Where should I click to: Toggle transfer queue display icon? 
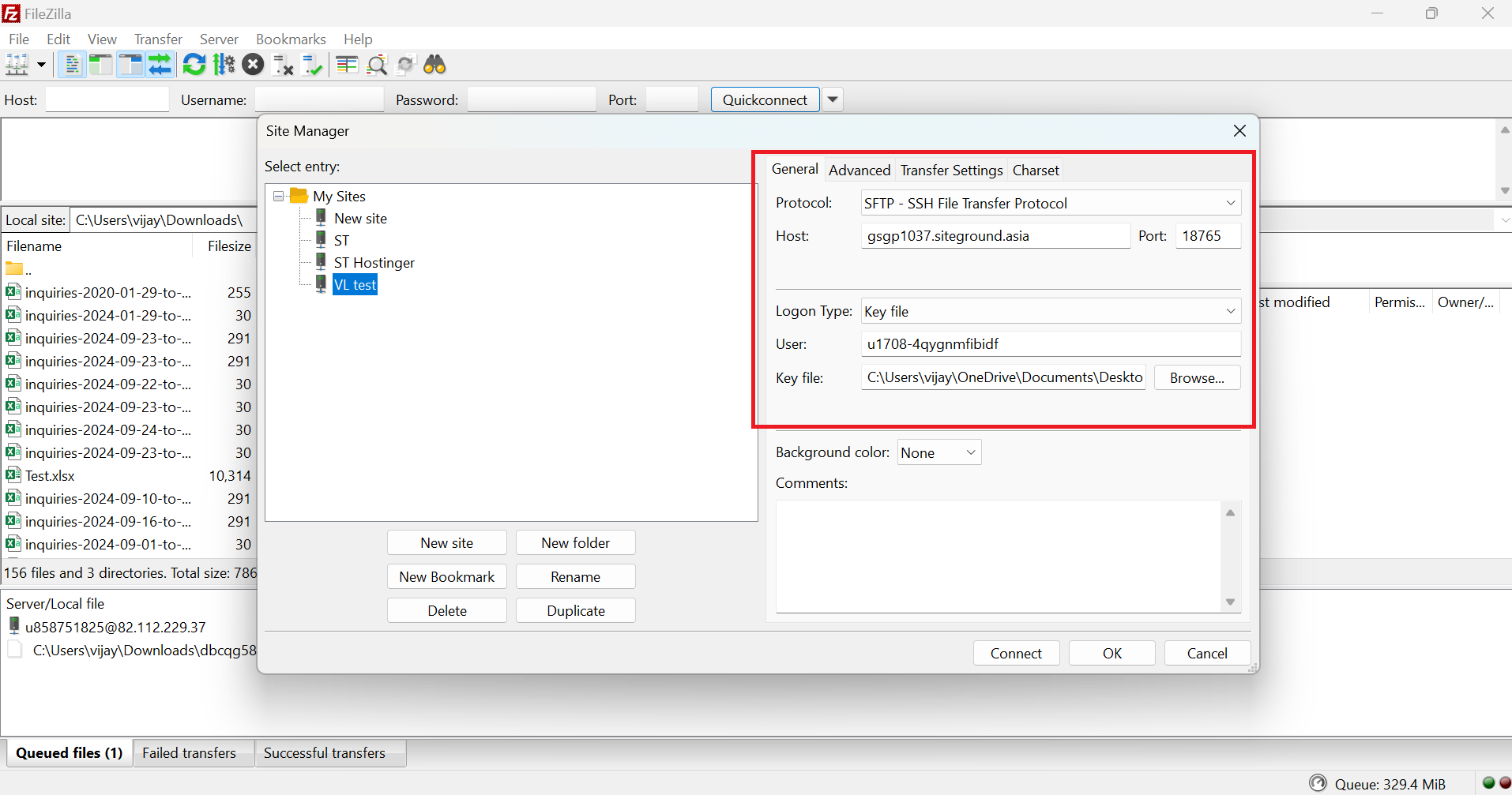click(160, 65)
